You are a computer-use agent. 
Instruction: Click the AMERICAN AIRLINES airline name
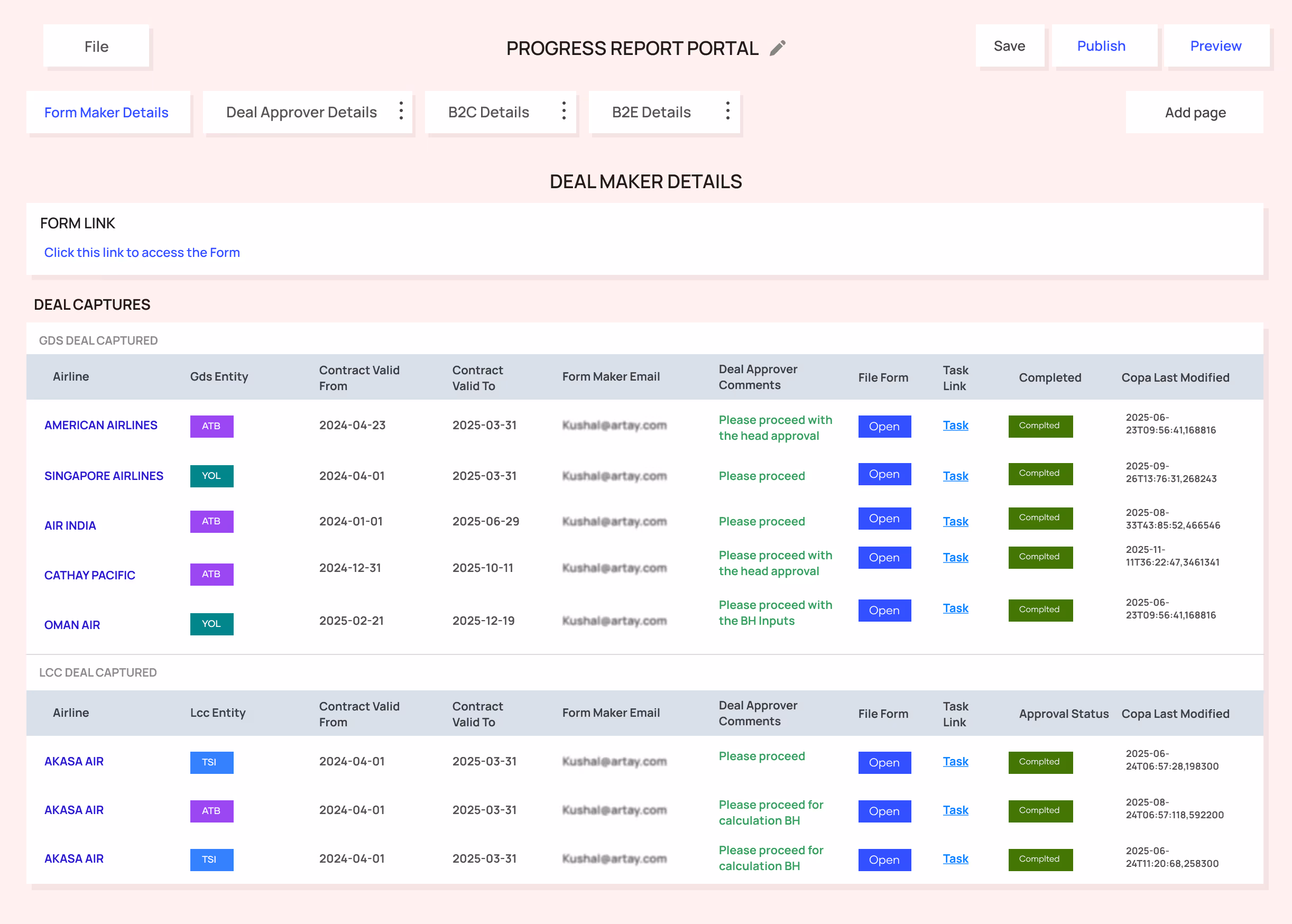pyautogui.click(x=100, y=426)
